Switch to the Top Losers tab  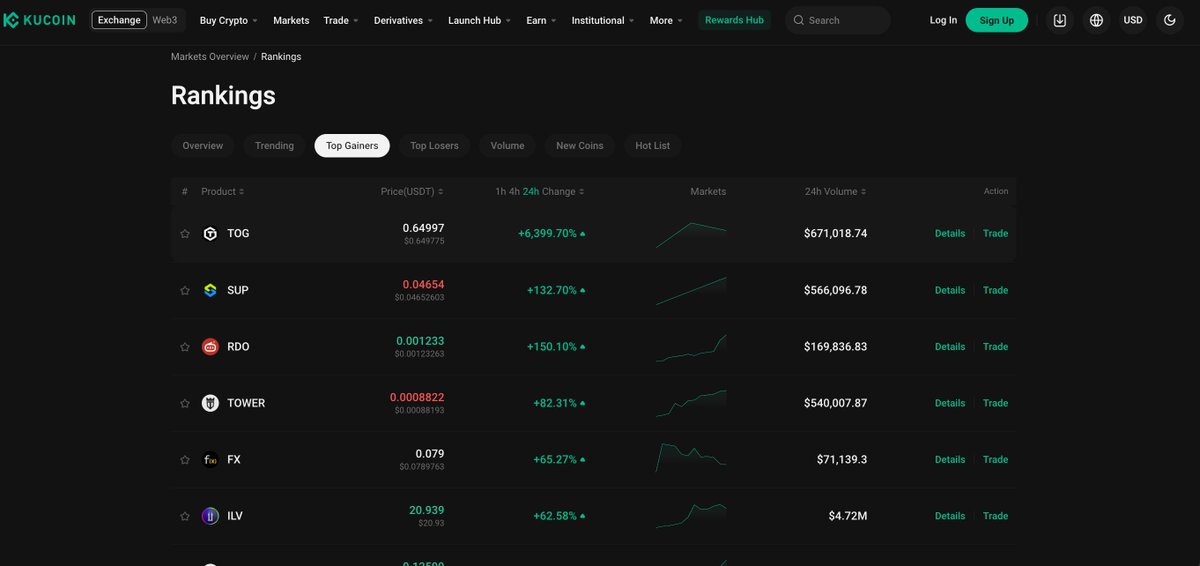pyautogui.click(x=434, y=146)
